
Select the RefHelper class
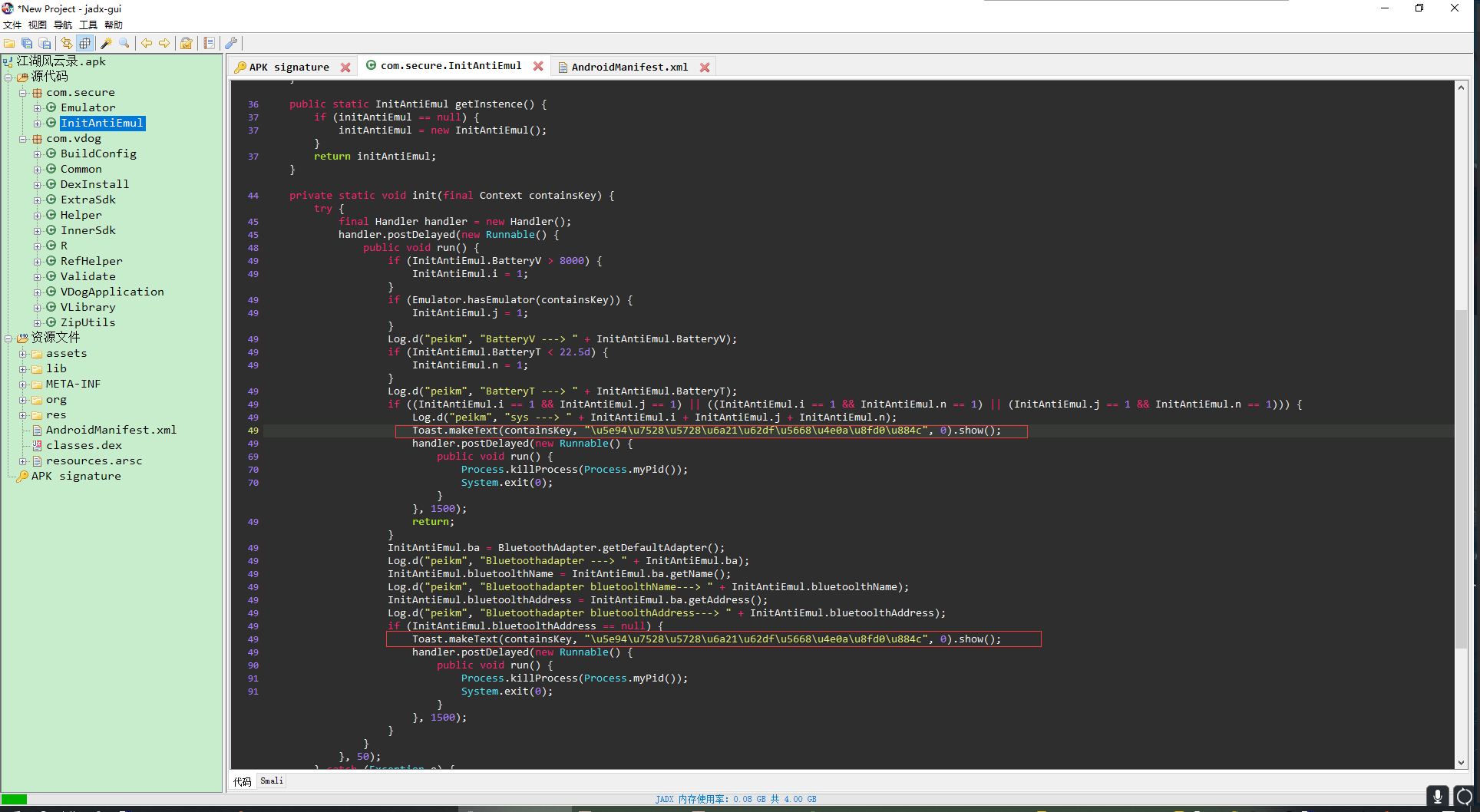[x=91, y=261]
